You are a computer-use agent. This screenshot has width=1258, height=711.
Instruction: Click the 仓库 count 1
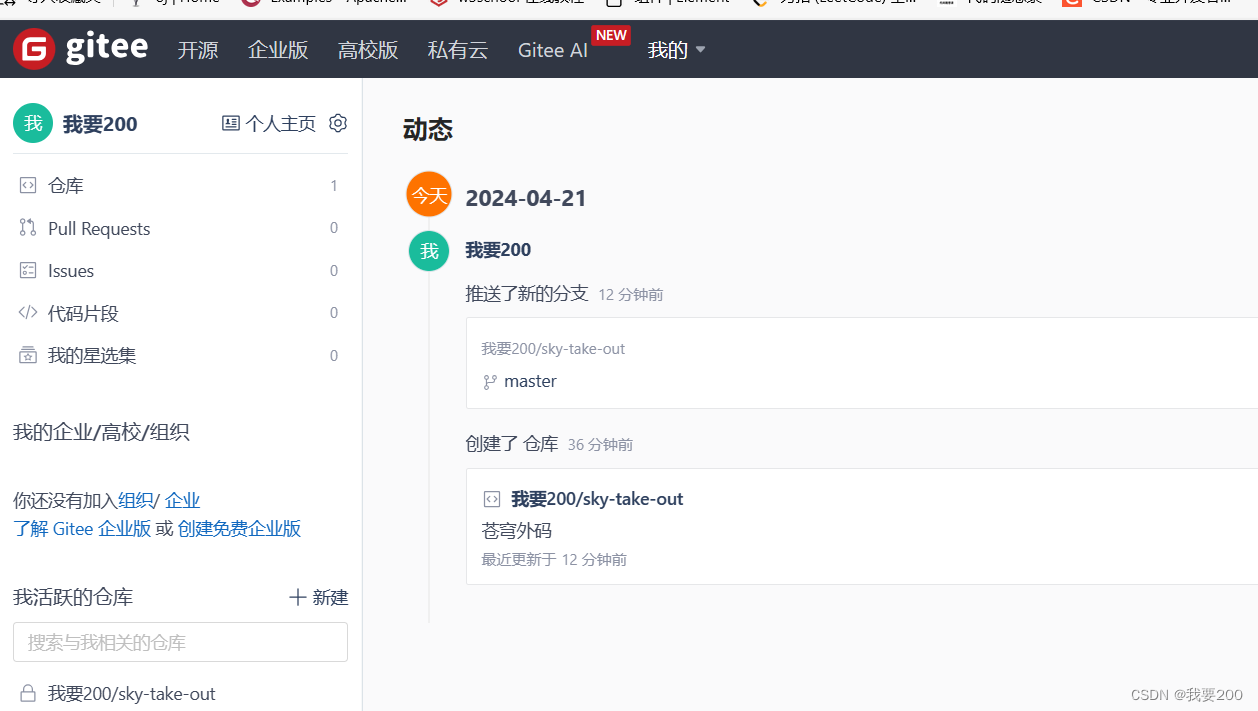(x=334, y=186)
